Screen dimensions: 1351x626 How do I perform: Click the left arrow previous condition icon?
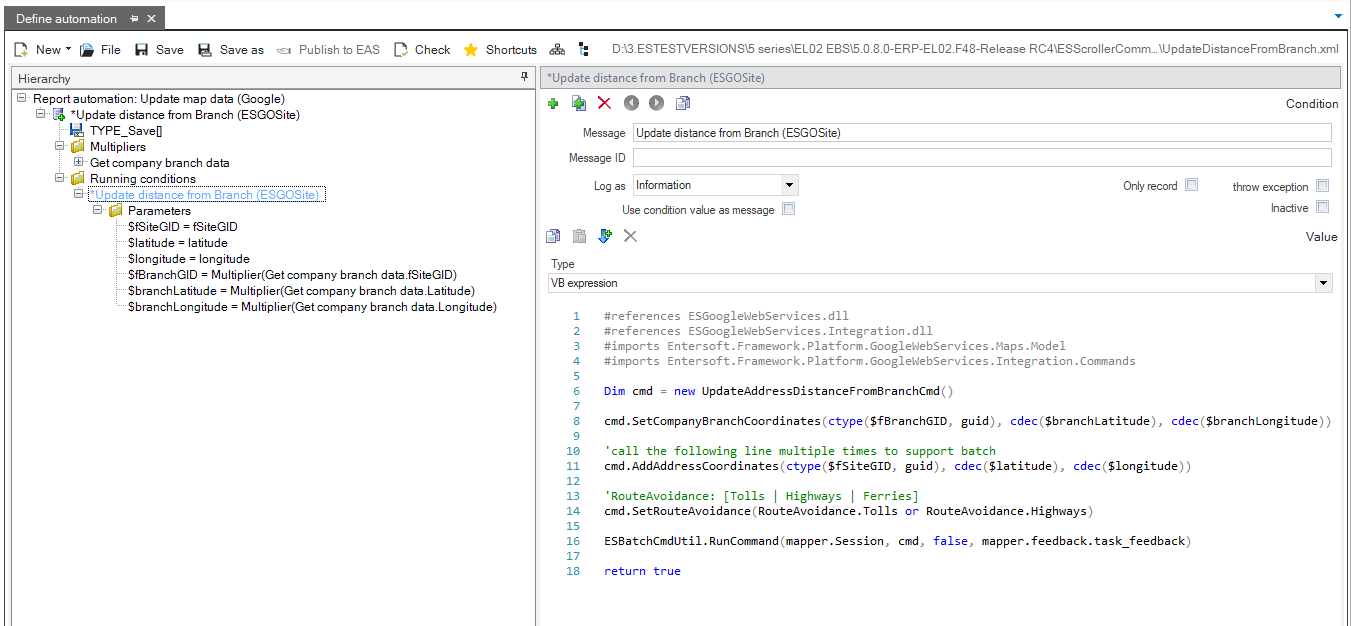[x=631, y=103]
